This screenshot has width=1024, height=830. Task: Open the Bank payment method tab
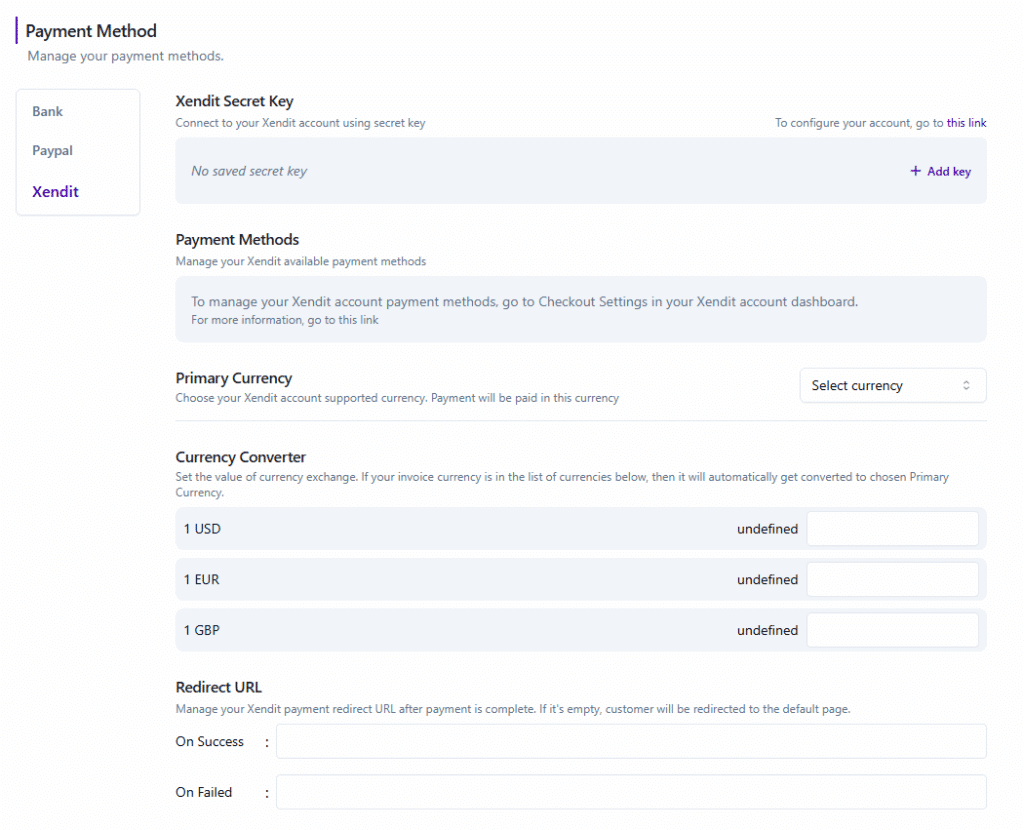click(x=48, y=112)
